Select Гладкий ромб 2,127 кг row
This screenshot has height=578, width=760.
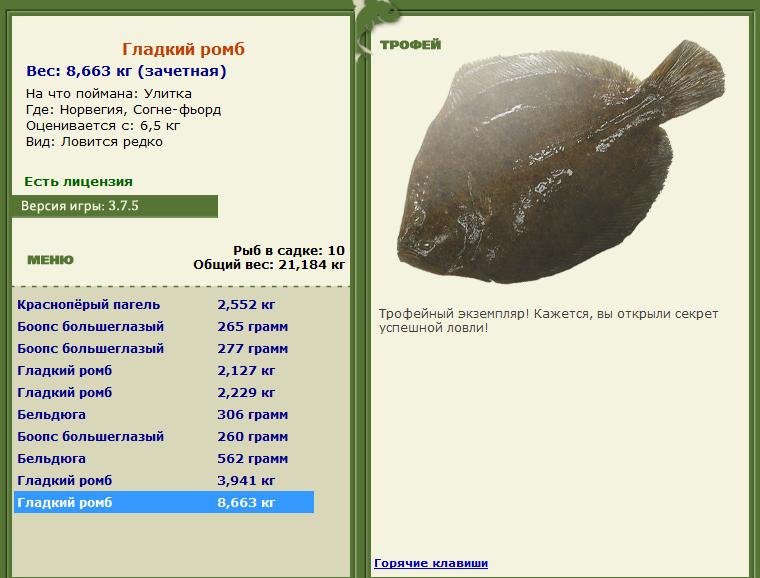tap(164, 371)
